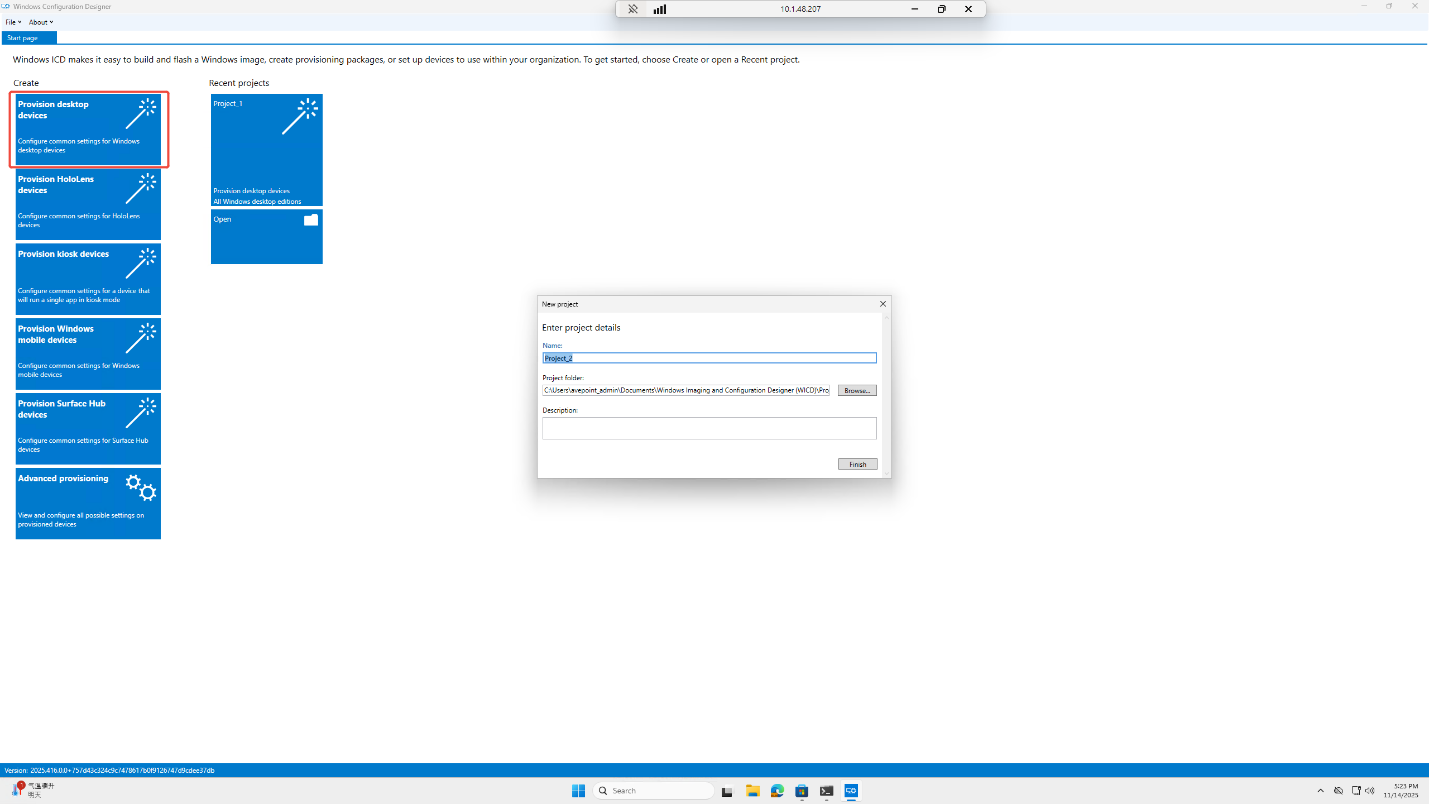1429x804 pixels.
Task: Close the New project dialog
Action: [x=882, y=304]
